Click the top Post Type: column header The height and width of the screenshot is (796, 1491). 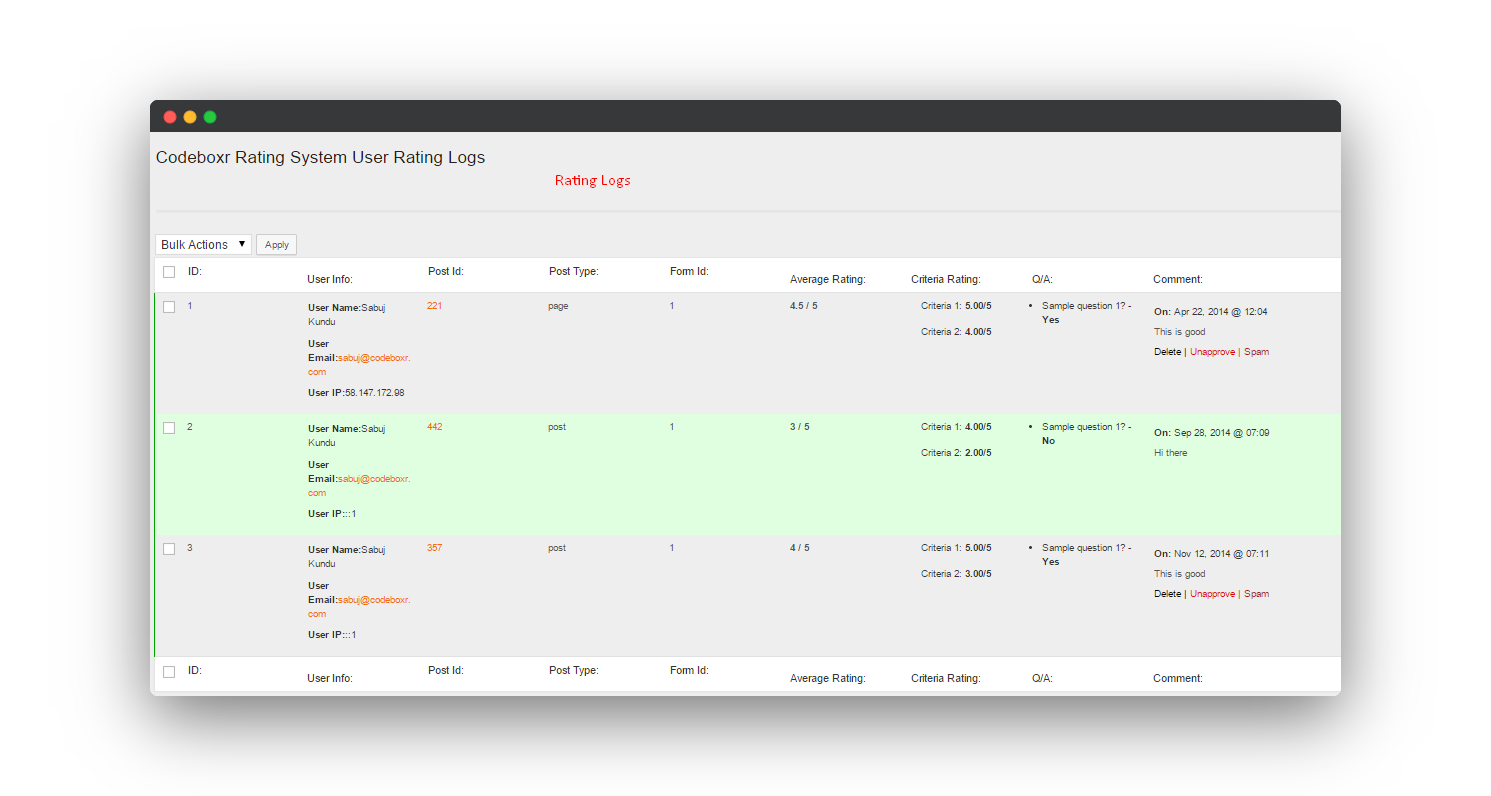pyautogui.click(x=574, y=271)
